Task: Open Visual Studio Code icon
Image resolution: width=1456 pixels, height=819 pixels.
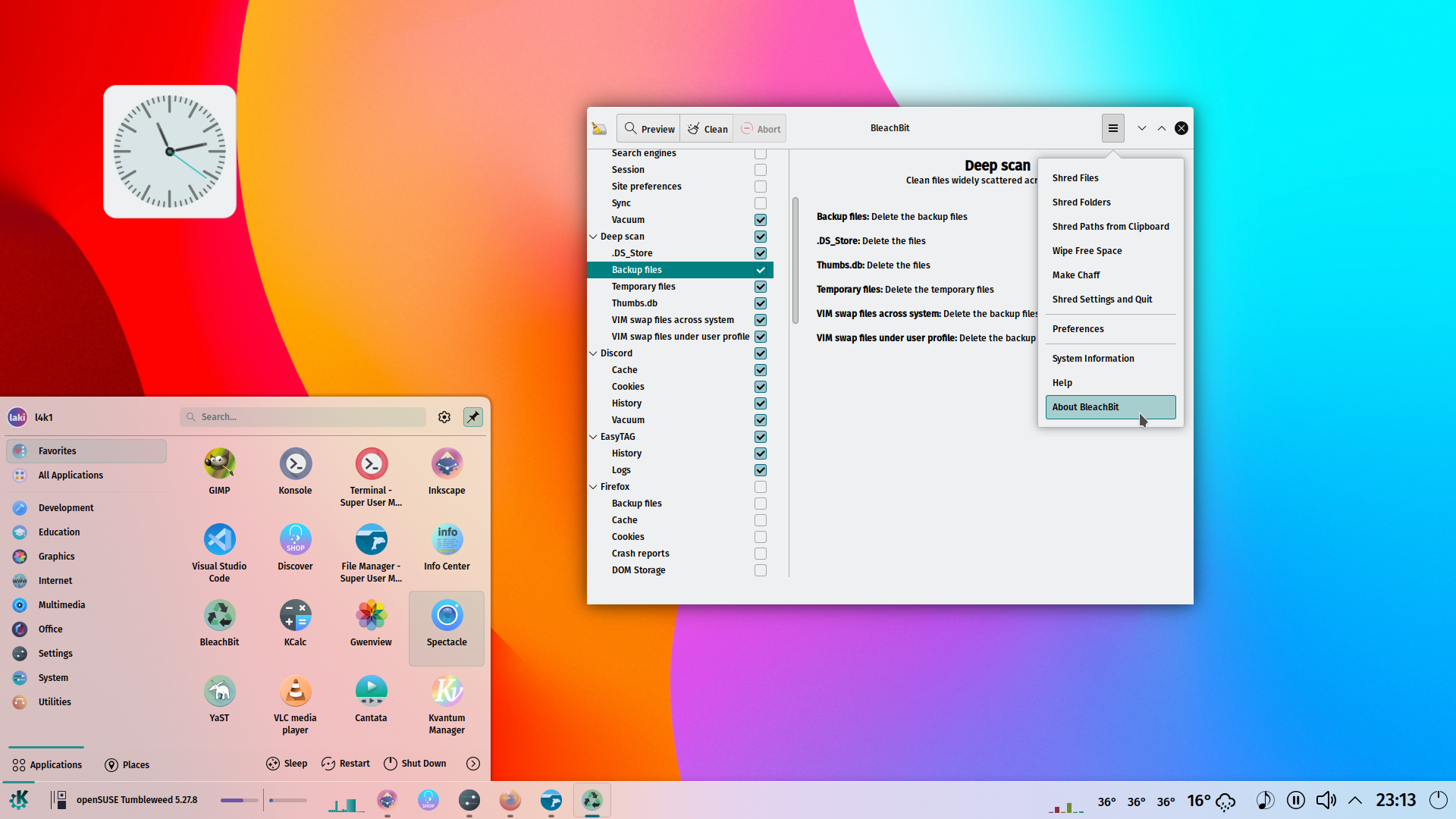Action: click(219, 553)
